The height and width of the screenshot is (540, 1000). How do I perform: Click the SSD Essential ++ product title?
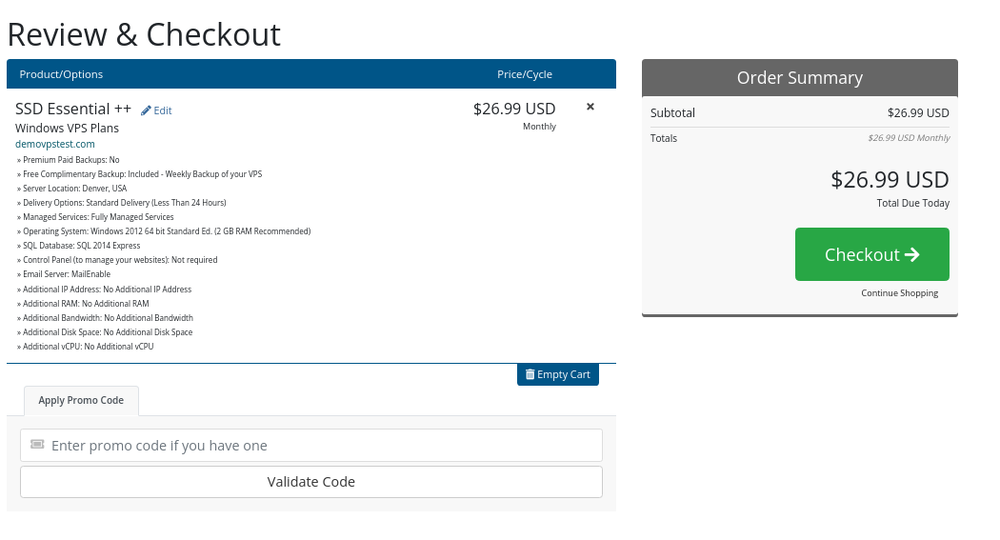click(73, 109)
